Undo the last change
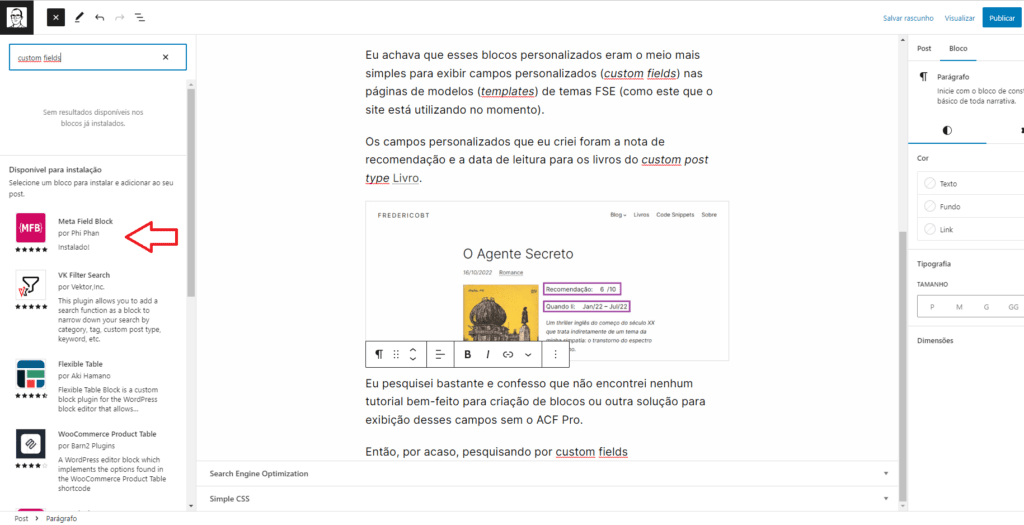The image size is (1024, 525). tap(99, 18)
